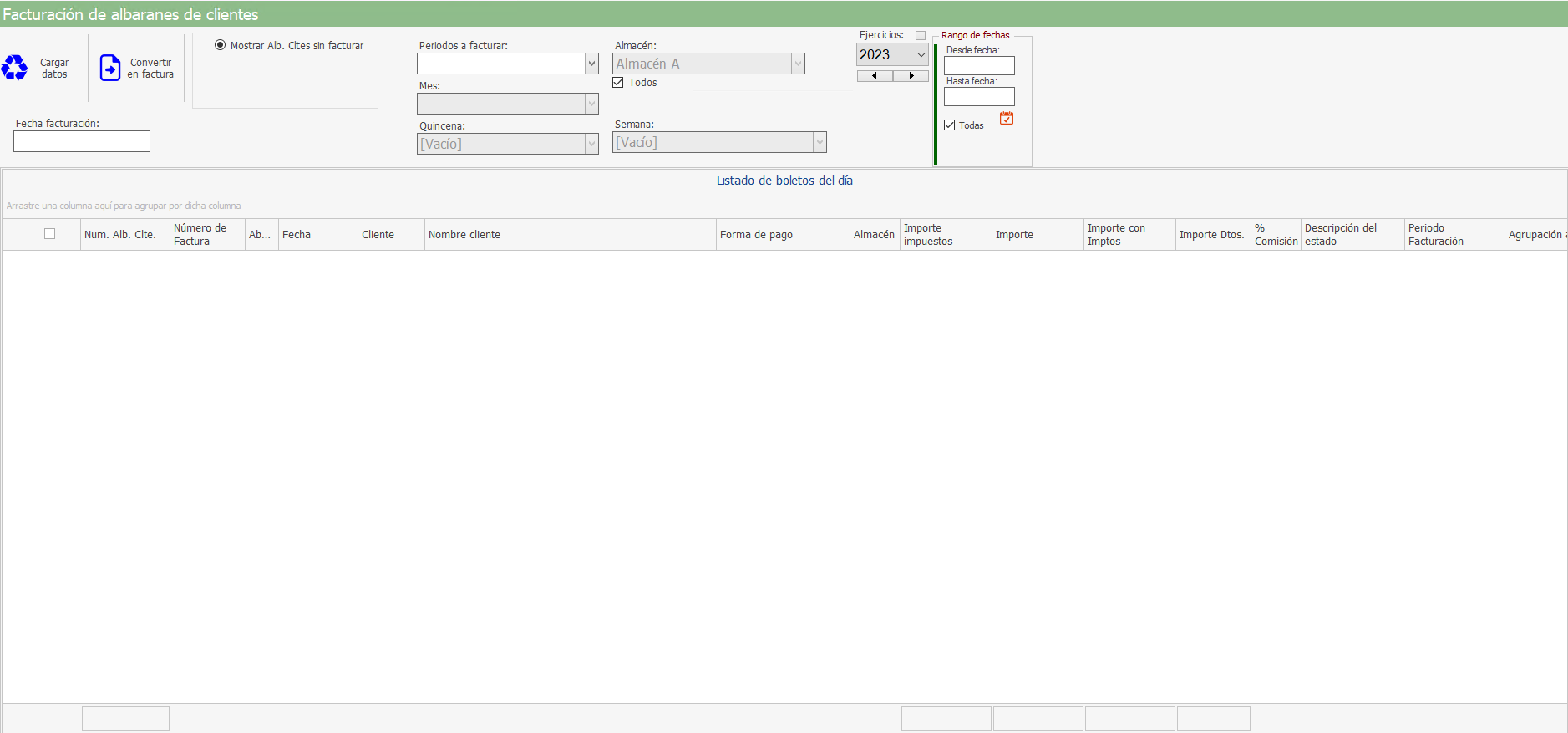This screenshot has width=1568, height=733.
Task: Click the Hasta fecha input field
Action: click(979, 97)
